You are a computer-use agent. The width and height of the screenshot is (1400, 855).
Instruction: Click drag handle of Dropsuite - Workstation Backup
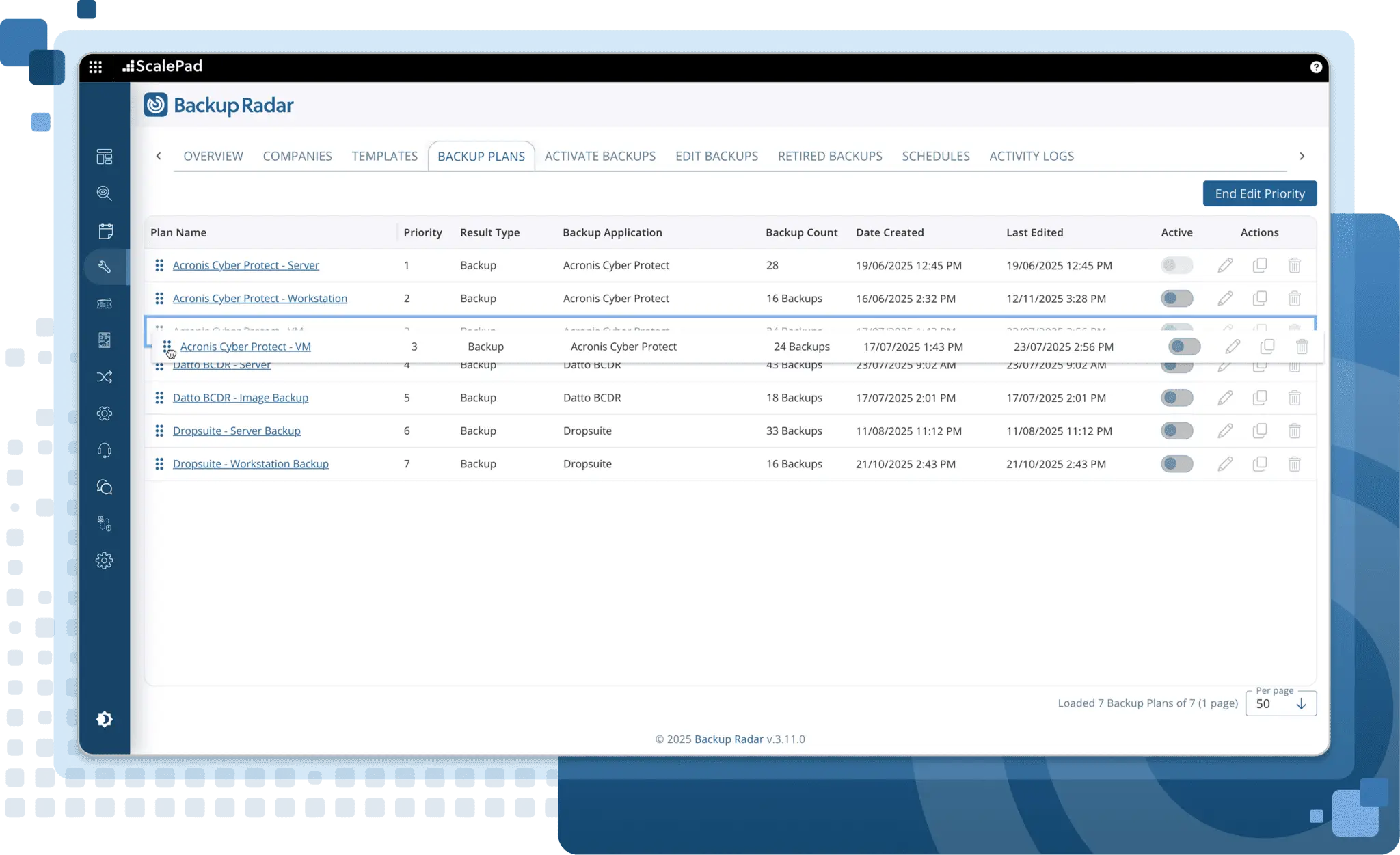[159, 464]
